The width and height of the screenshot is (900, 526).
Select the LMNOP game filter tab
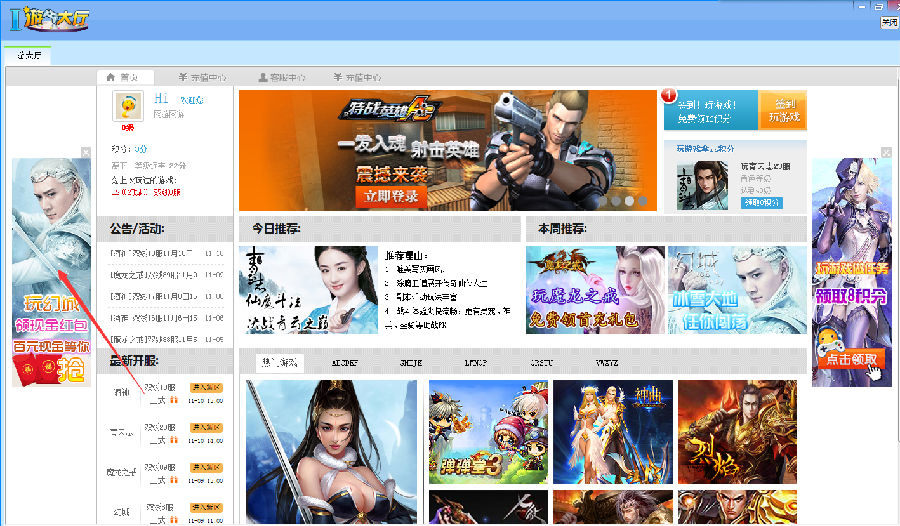pos(475,363)
